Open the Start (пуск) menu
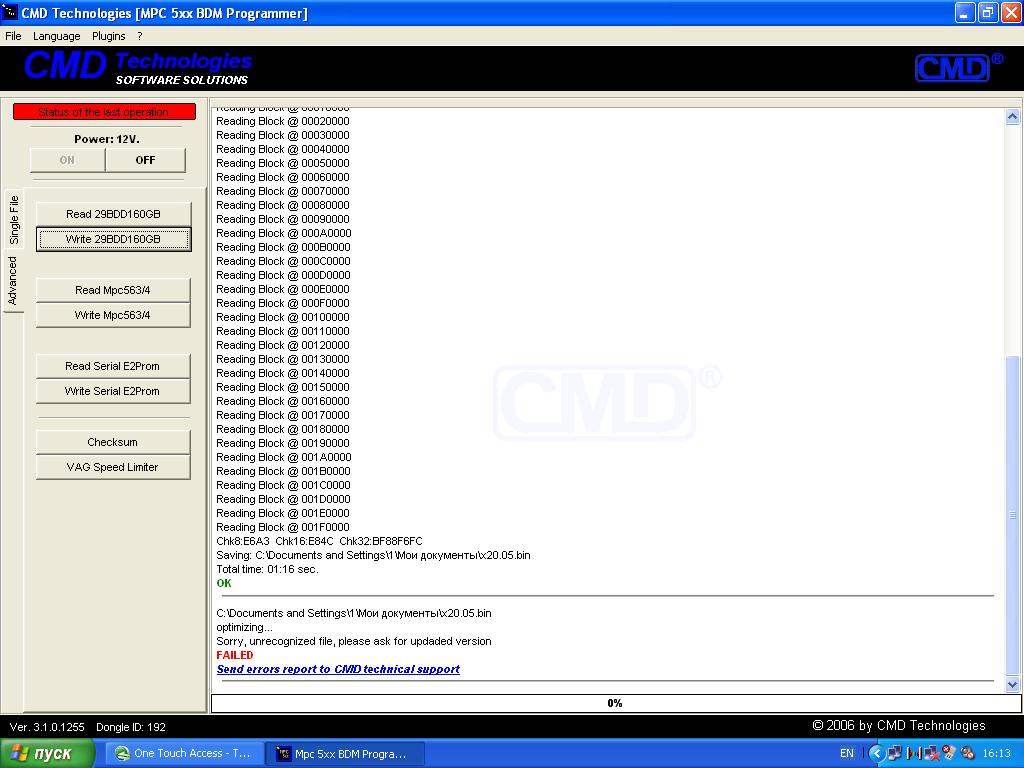Screen dimensions: 1024x768 [47, 753]
